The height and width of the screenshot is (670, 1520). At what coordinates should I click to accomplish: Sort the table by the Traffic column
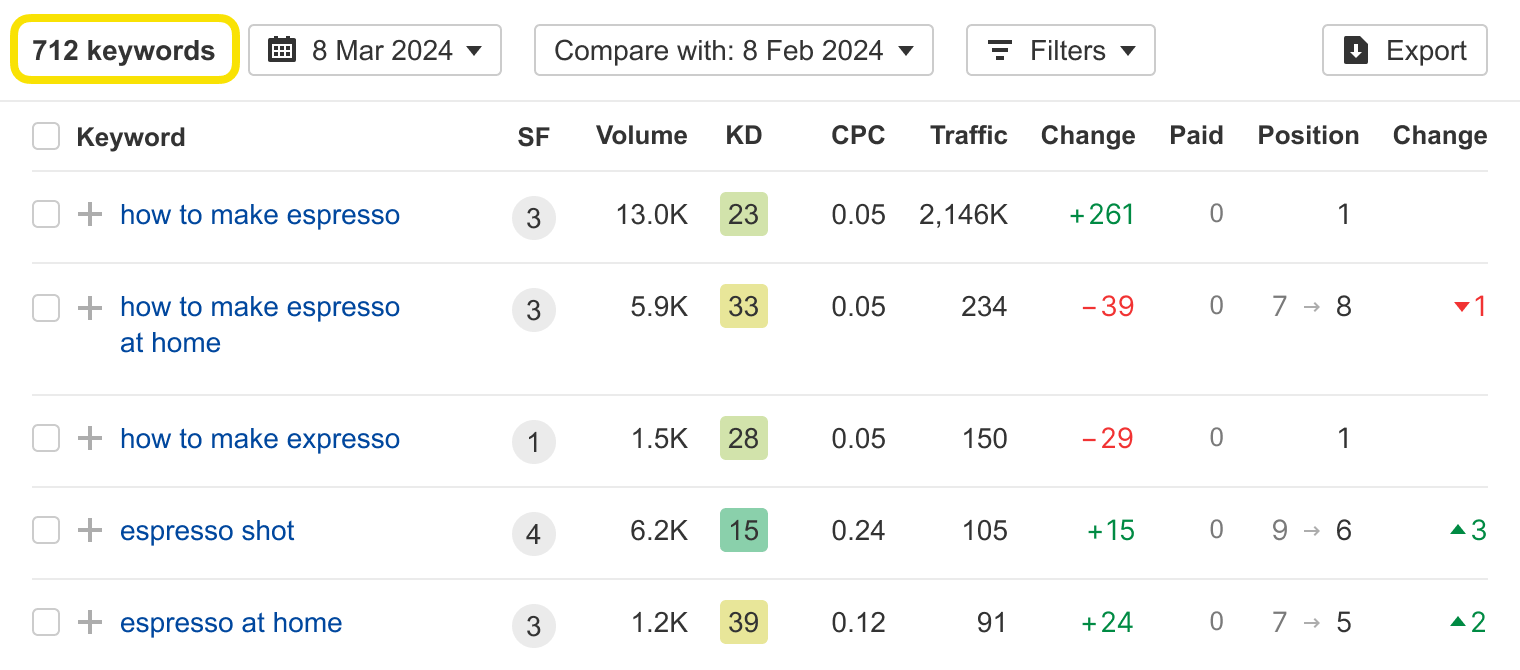click(x=968, y=136)
